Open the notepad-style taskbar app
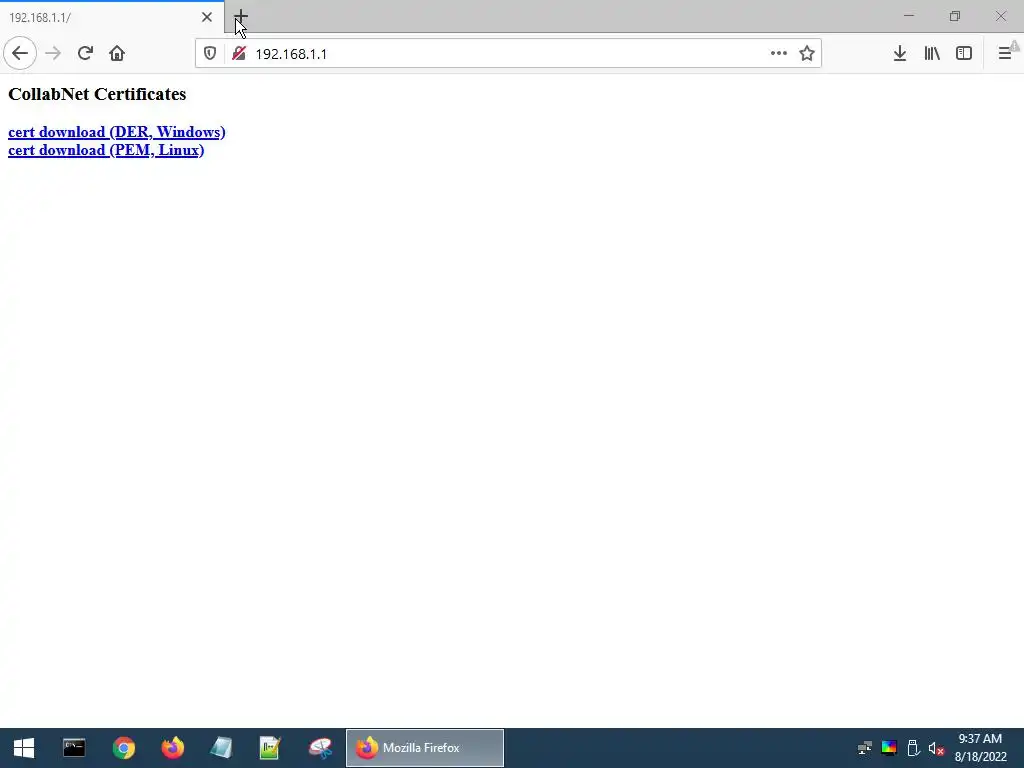 pyautogui.click(x=221, y=748)
